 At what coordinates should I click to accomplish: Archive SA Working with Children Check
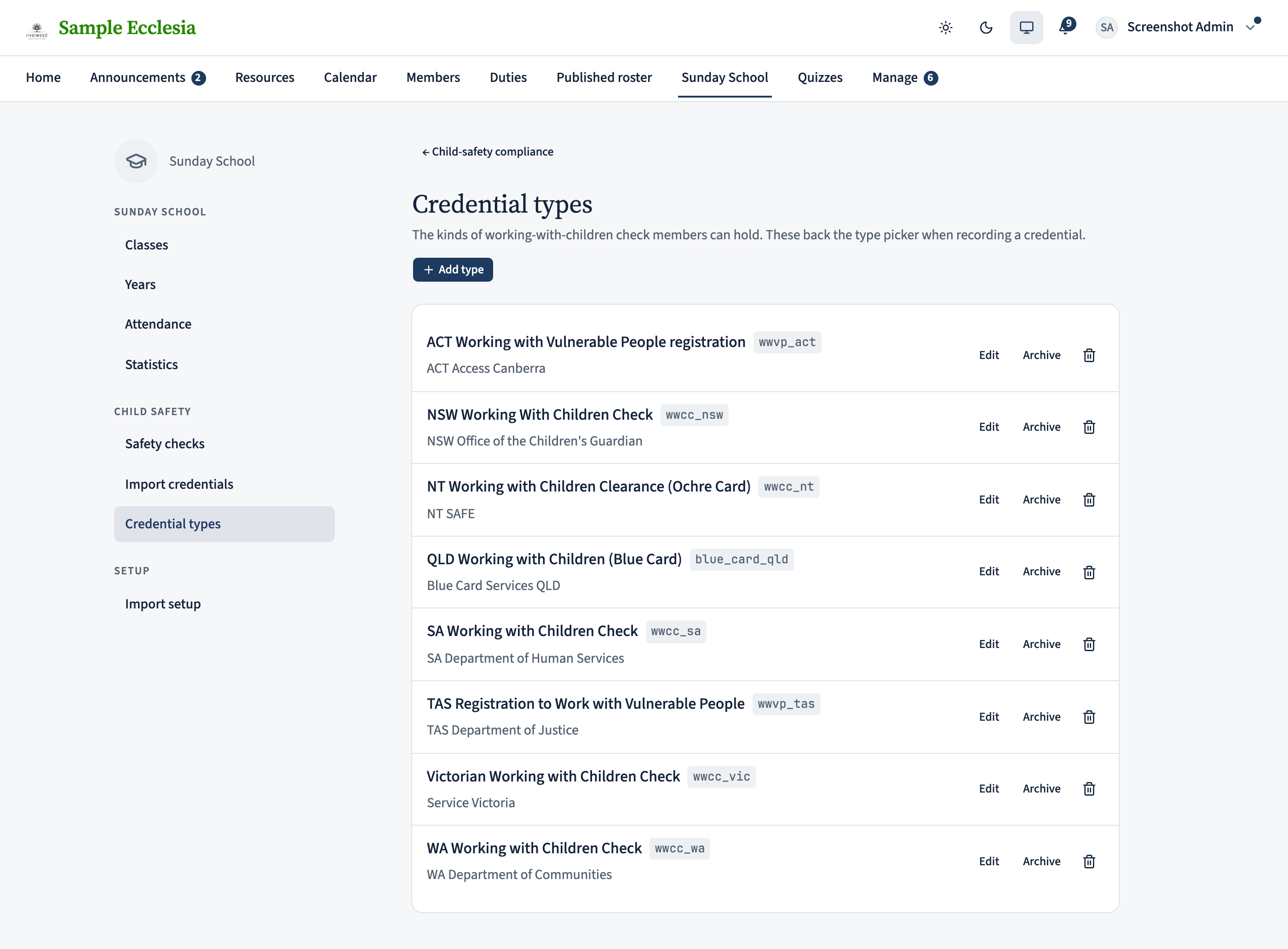pyautogui.click(x=1041, y=644)
